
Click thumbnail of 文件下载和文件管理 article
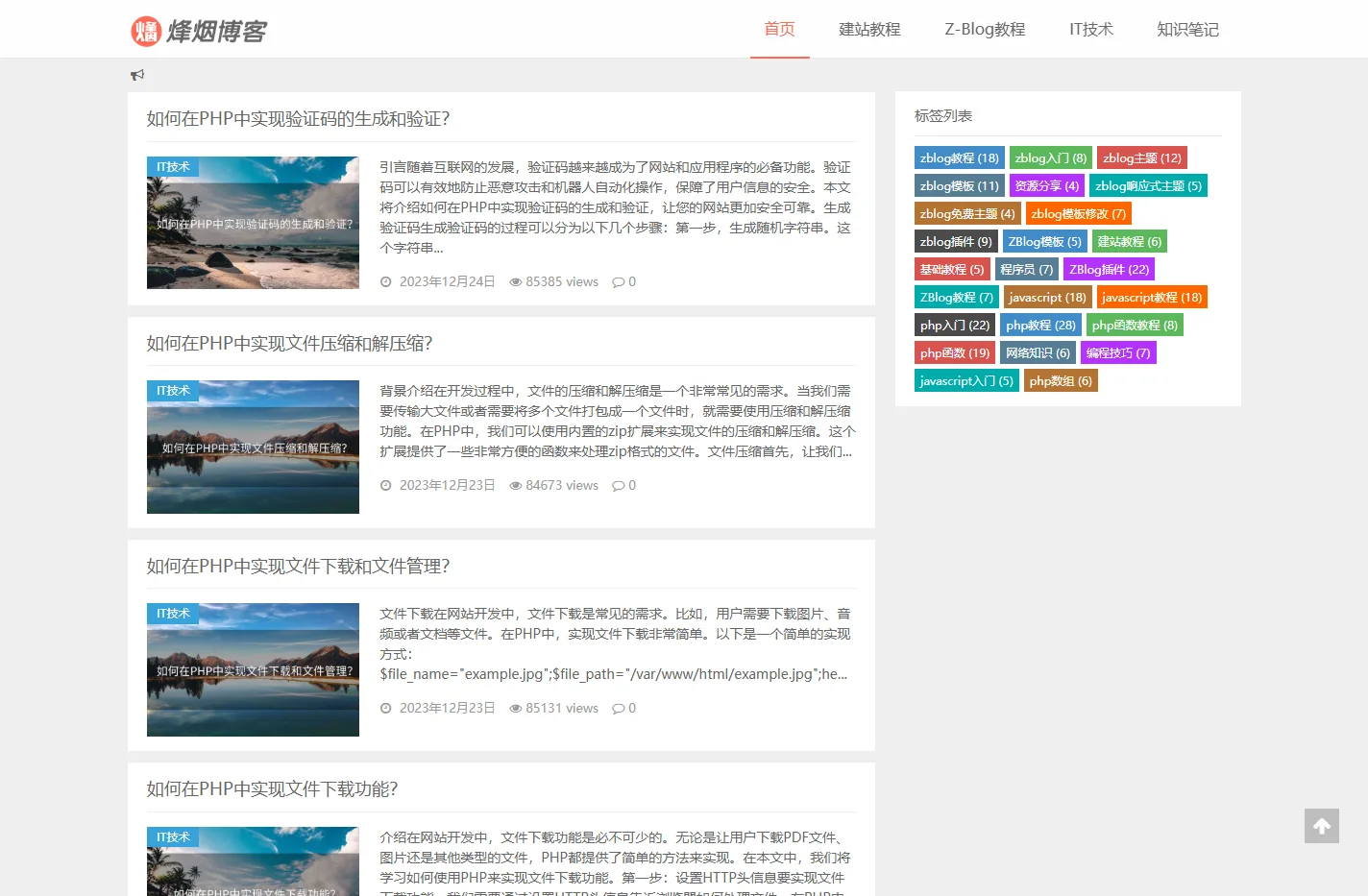click(x=253, y=669)
